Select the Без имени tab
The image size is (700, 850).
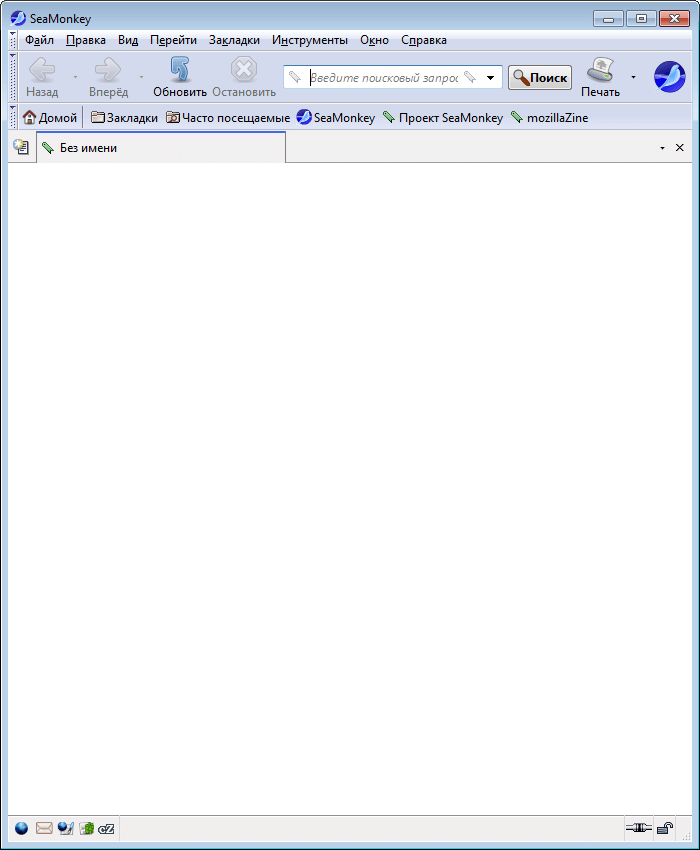pyautogui.click(x=160, y=147)
